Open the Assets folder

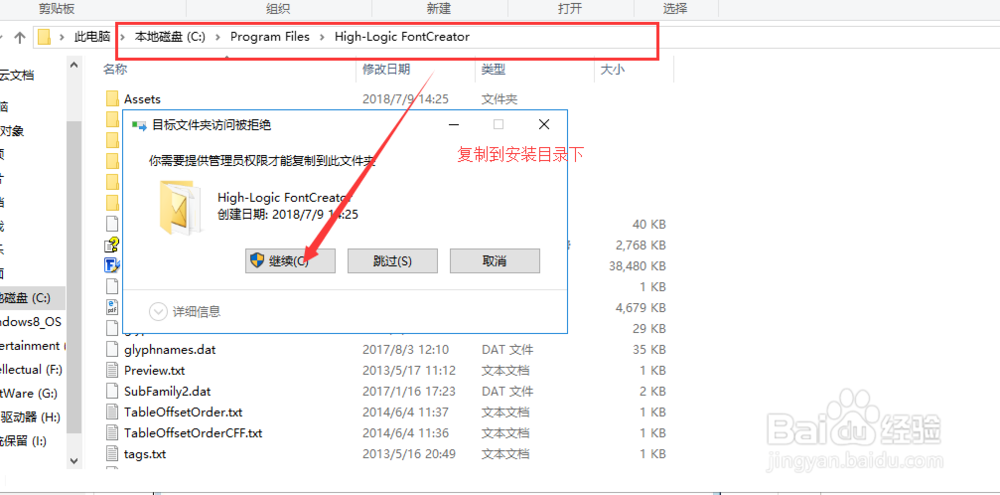pyautogui.click(x=142, y=99)
